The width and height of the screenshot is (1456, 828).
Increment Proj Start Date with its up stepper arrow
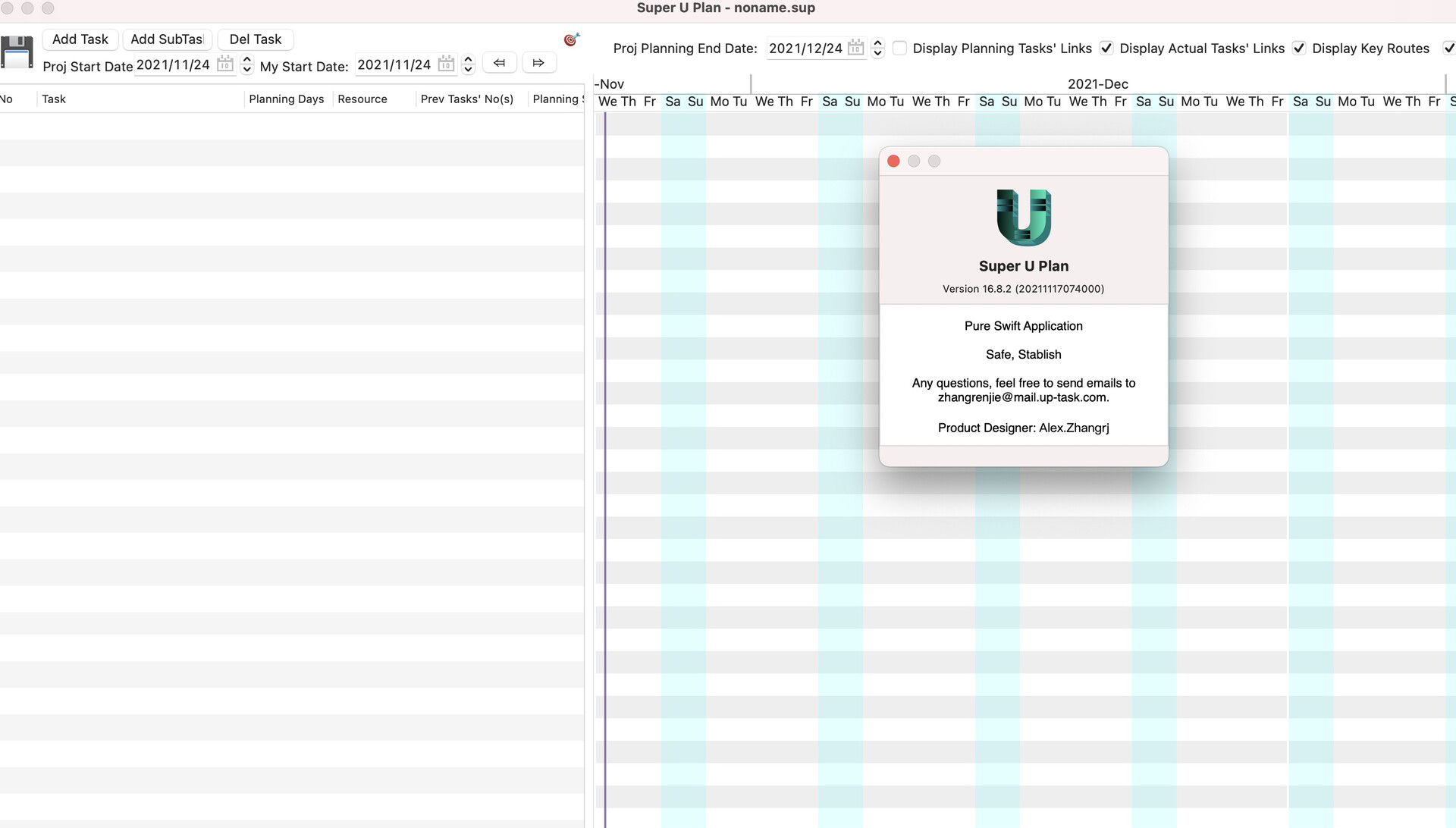[246, 59]
